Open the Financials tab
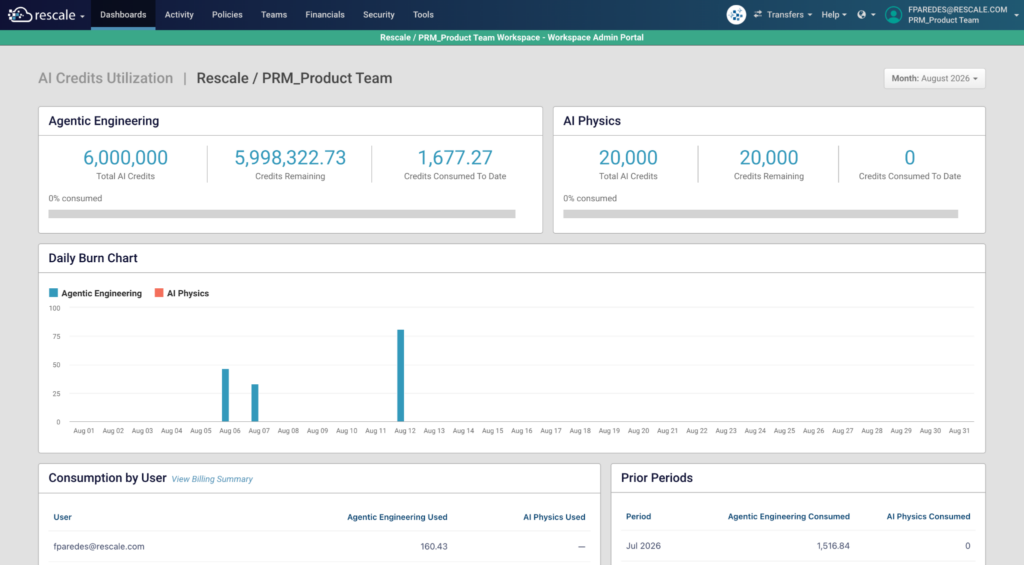1024x565 pixels. coord(325,14)
